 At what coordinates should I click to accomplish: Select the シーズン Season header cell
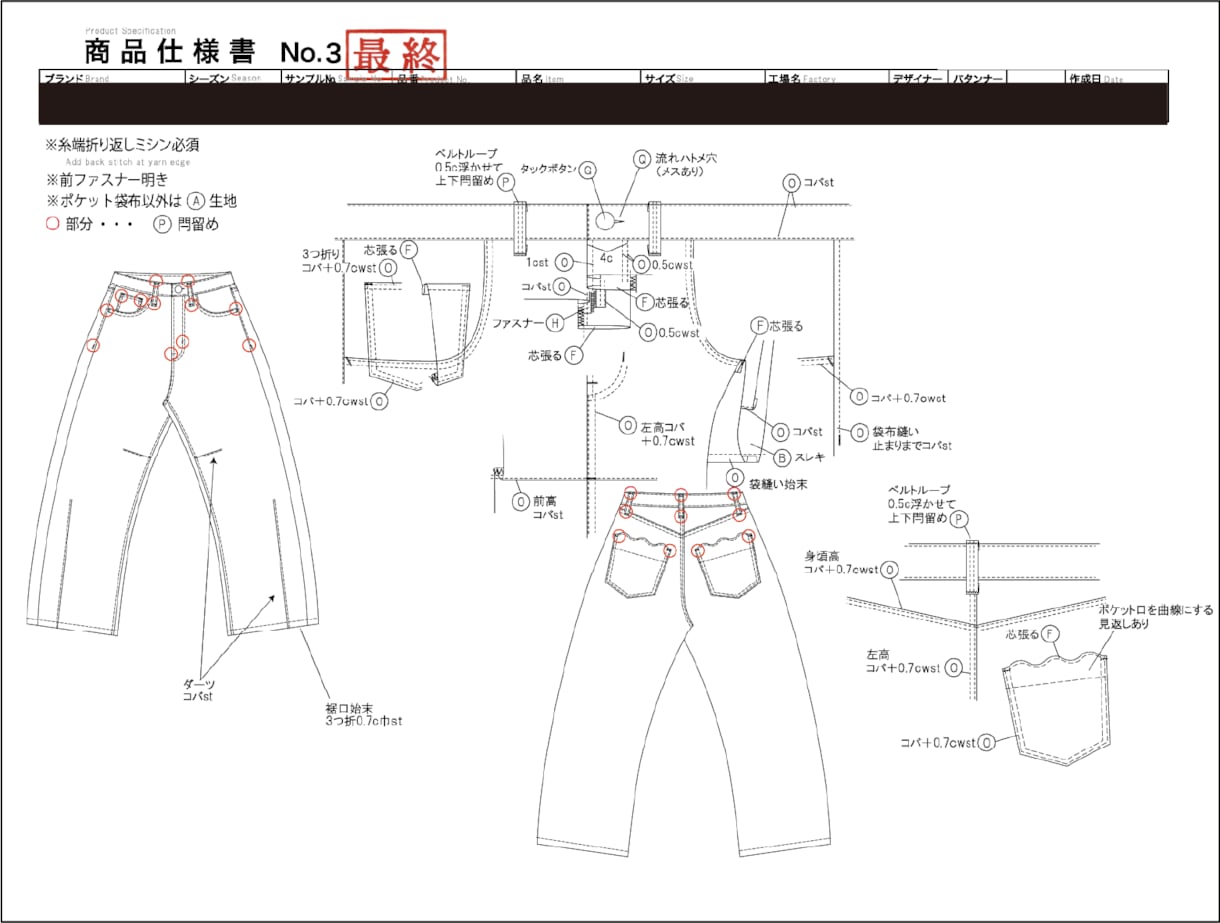233,78
